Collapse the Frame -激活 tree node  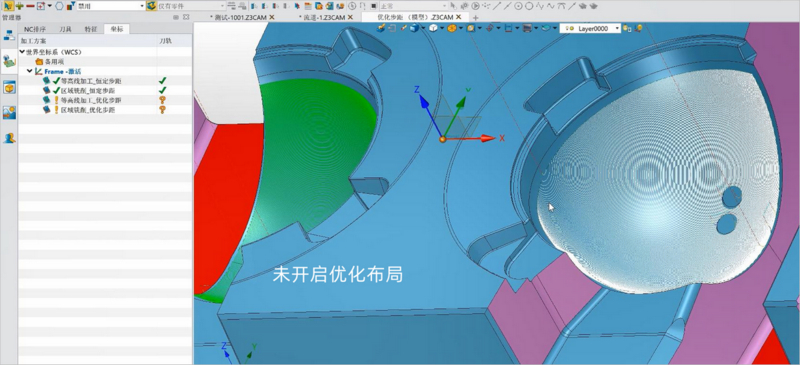30,71
